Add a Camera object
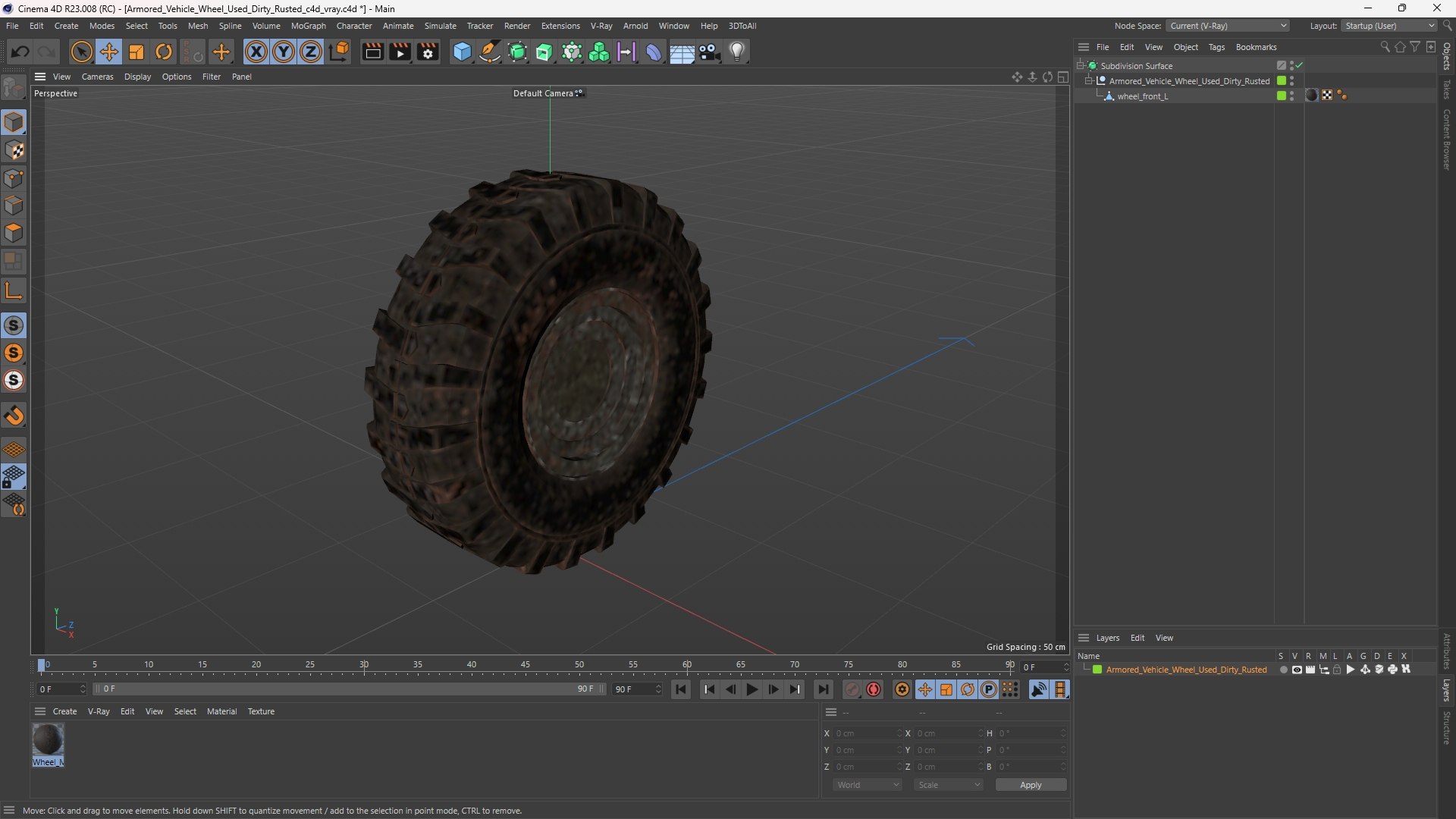The width and height of the screenshot is (1456, 819). click(710, 52)
